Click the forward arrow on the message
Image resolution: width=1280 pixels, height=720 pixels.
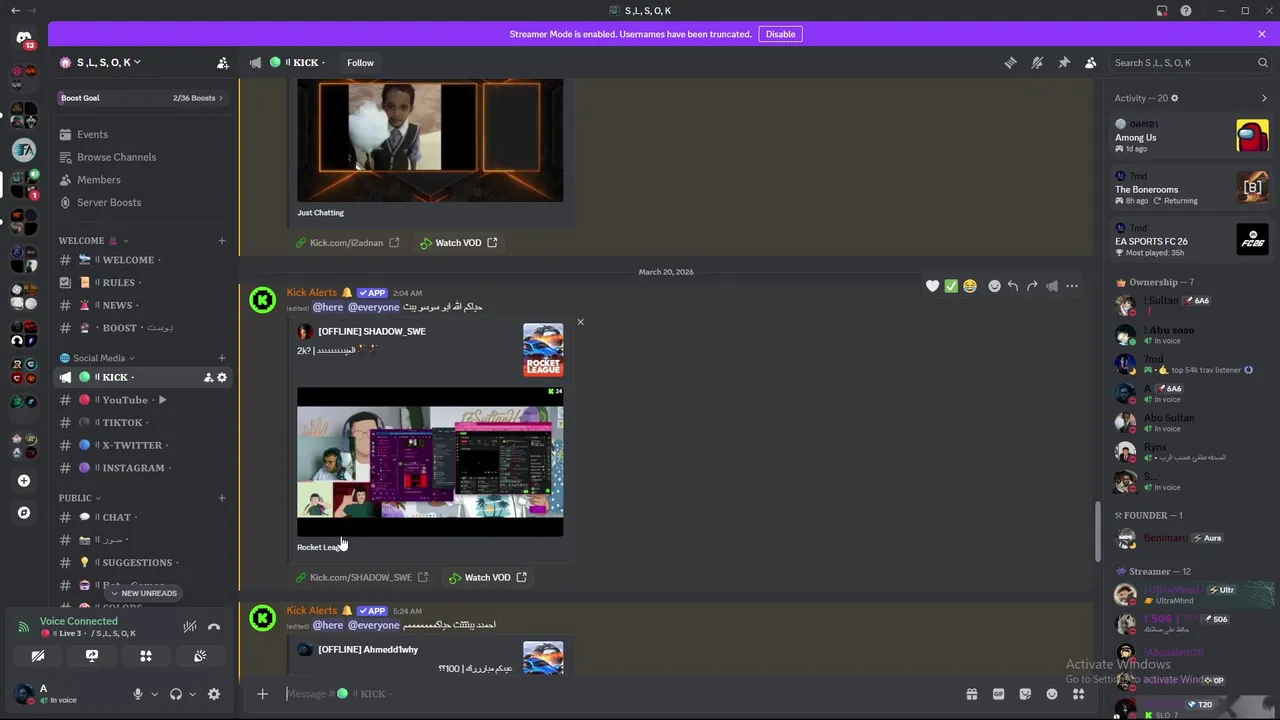[x=1032, y=286]
